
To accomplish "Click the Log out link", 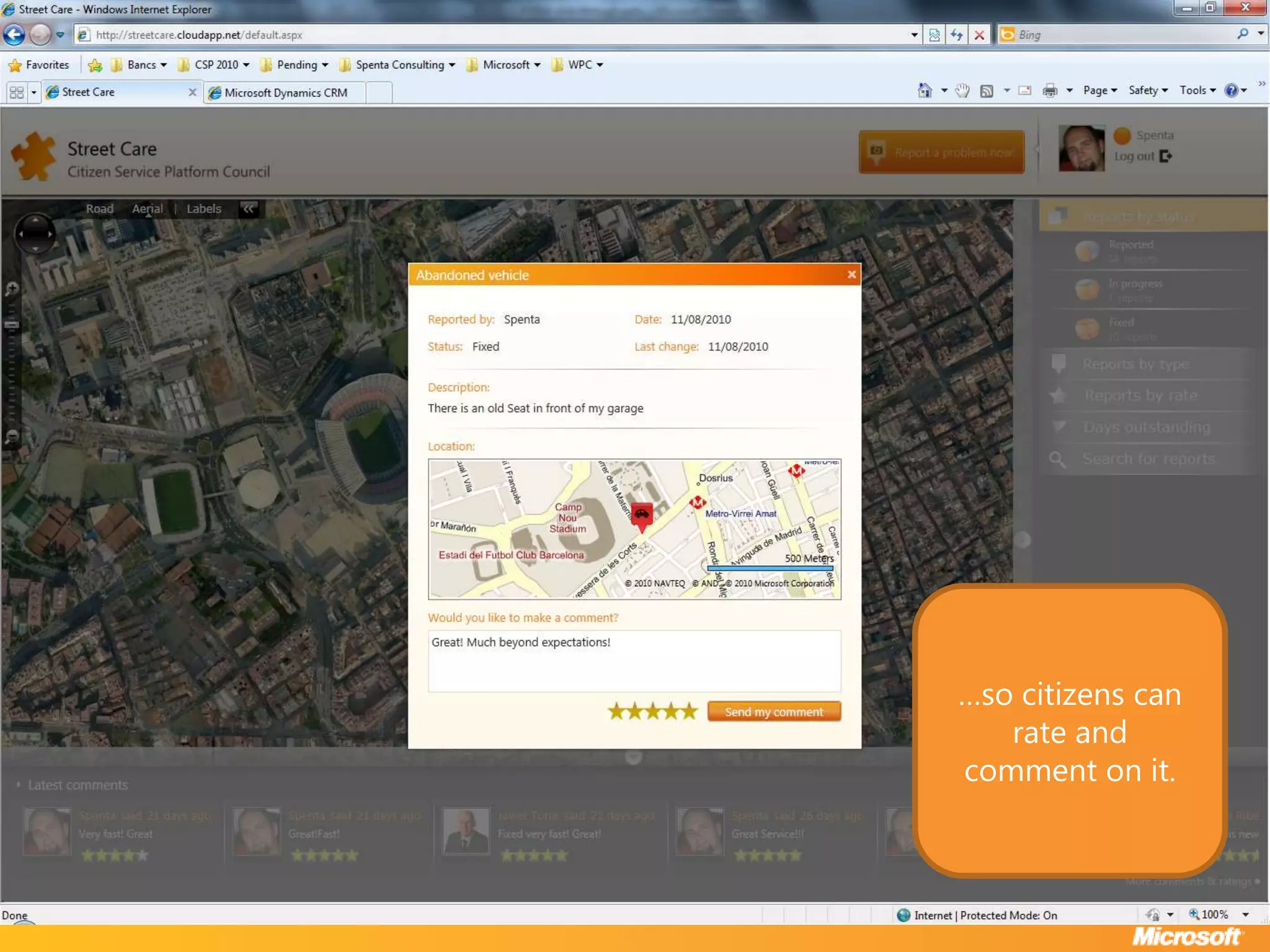I will (1134, 156).
